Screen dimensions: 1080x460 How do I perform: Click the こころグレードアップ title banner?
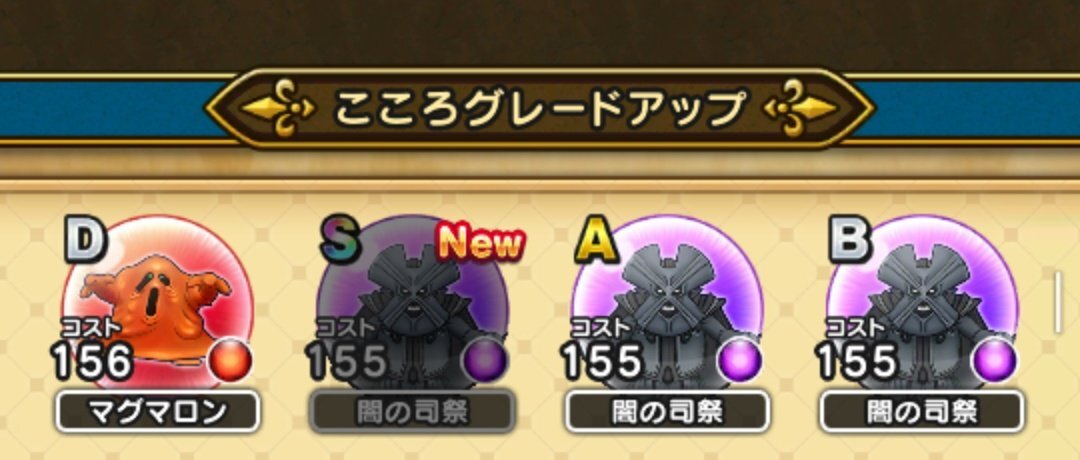540,108
